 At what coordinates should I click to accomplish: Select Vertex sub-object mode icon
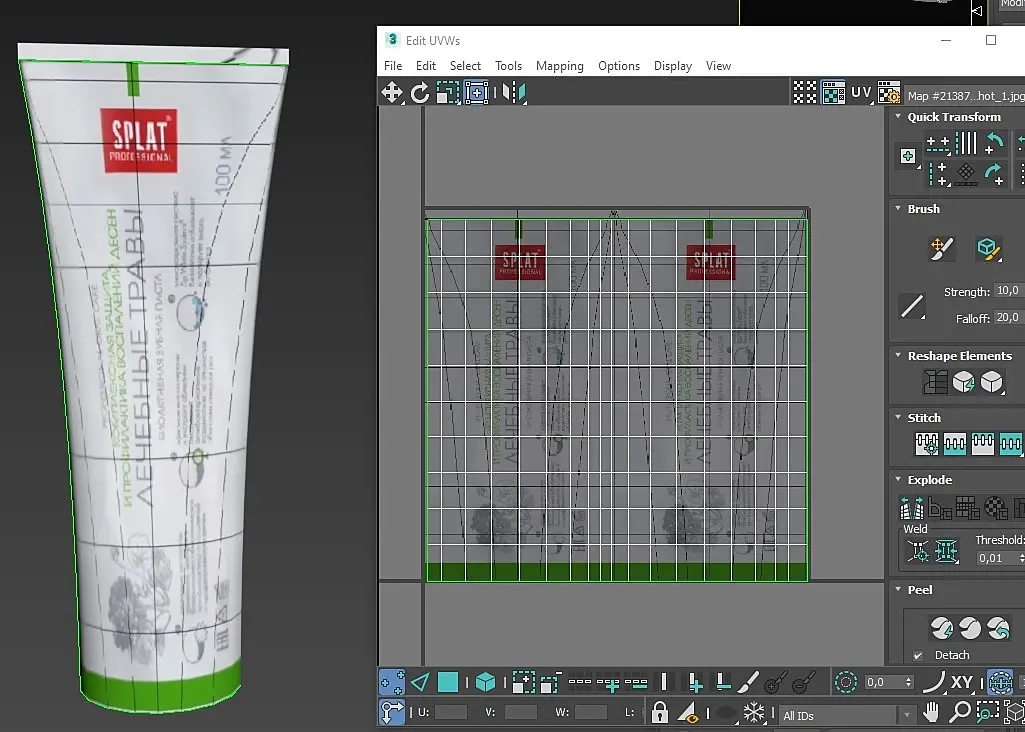click(x=392, y=682)
